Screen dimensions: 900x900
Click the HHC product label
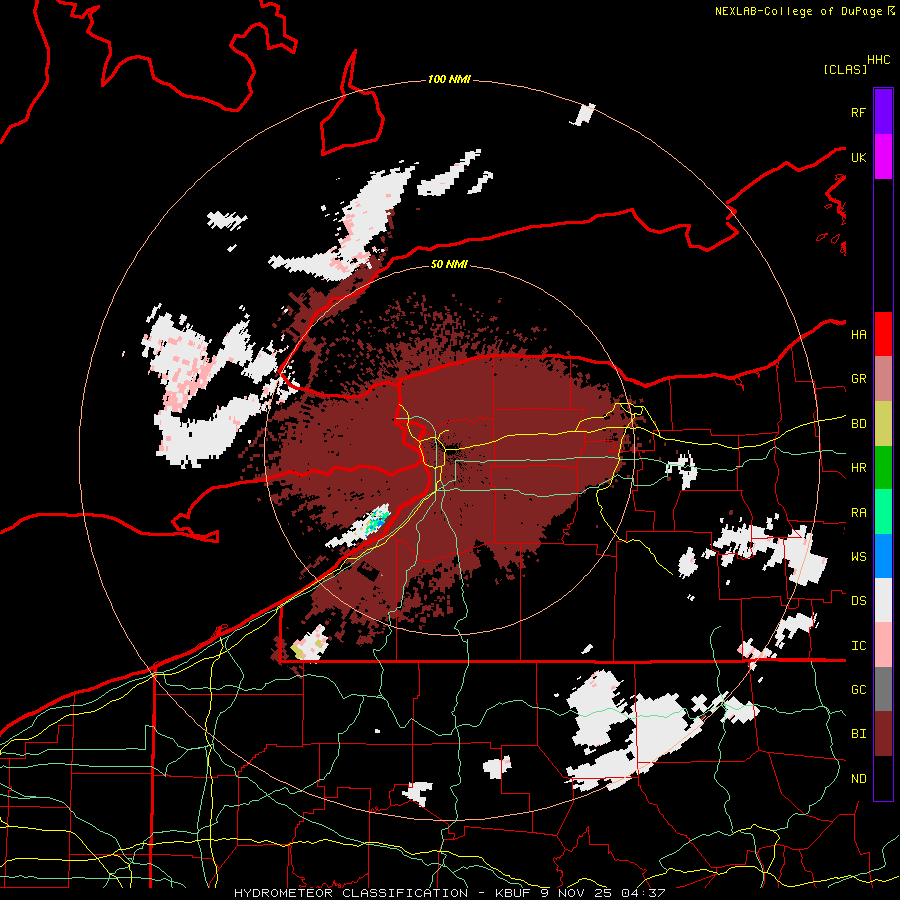coord(878,60)
